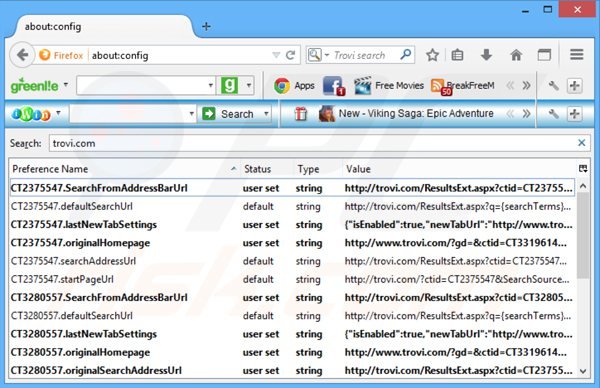Click scrollbar down arrow in preferences list
The width and height of the screenshot is (600, 388).
click(583, 370)
